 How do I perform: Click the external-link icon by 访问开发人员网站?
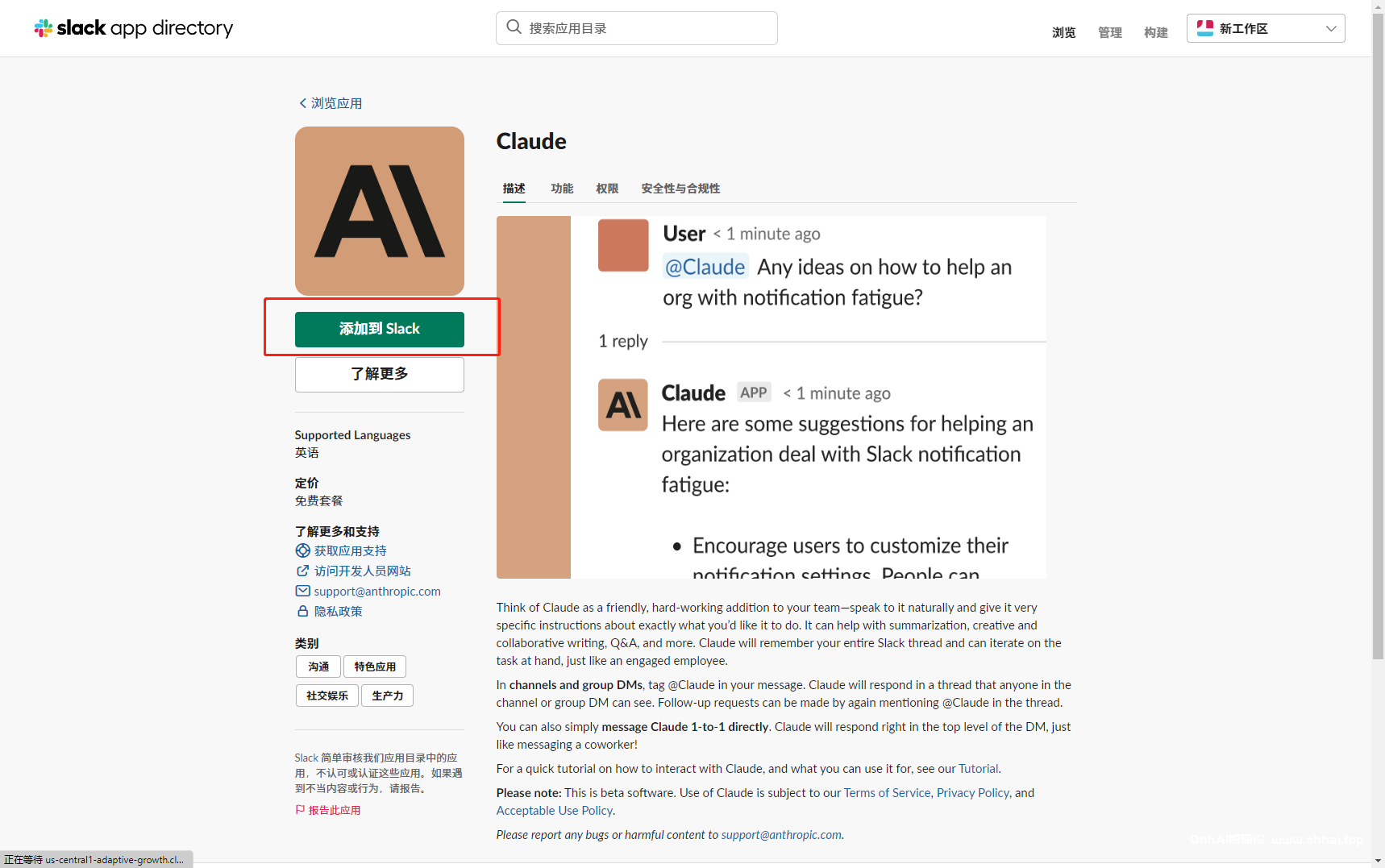click(x=302, y=571)
